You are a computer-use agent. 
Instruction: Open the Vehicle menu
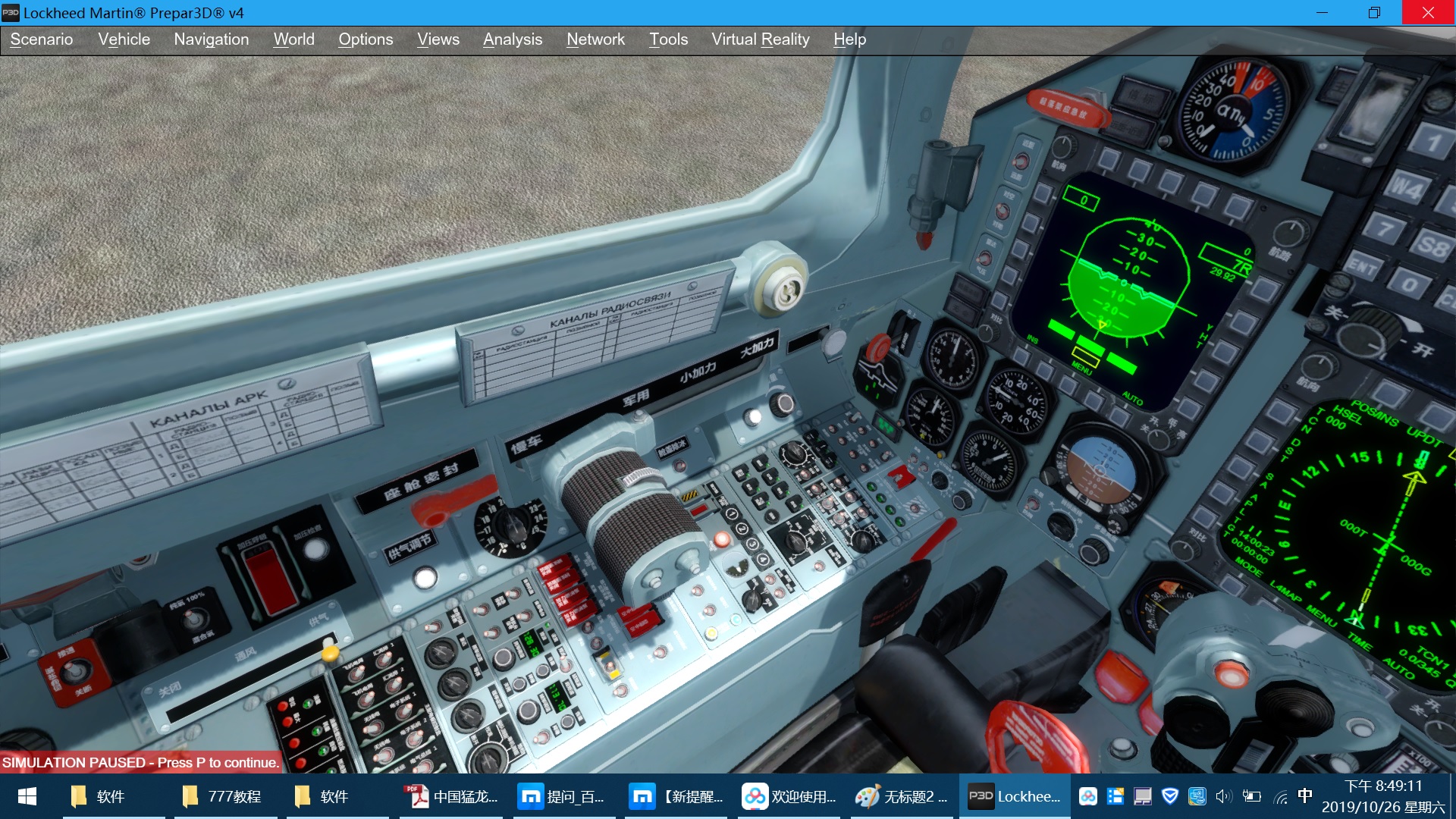(x=123, y=39)
